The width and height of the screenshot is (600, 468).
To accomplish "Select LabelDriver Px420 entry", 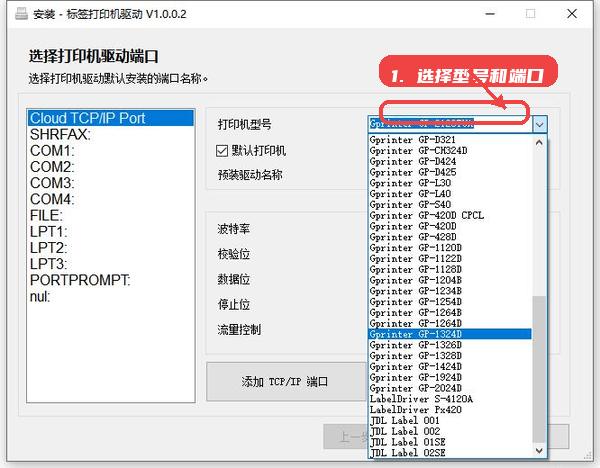I will tap(450, 410).
